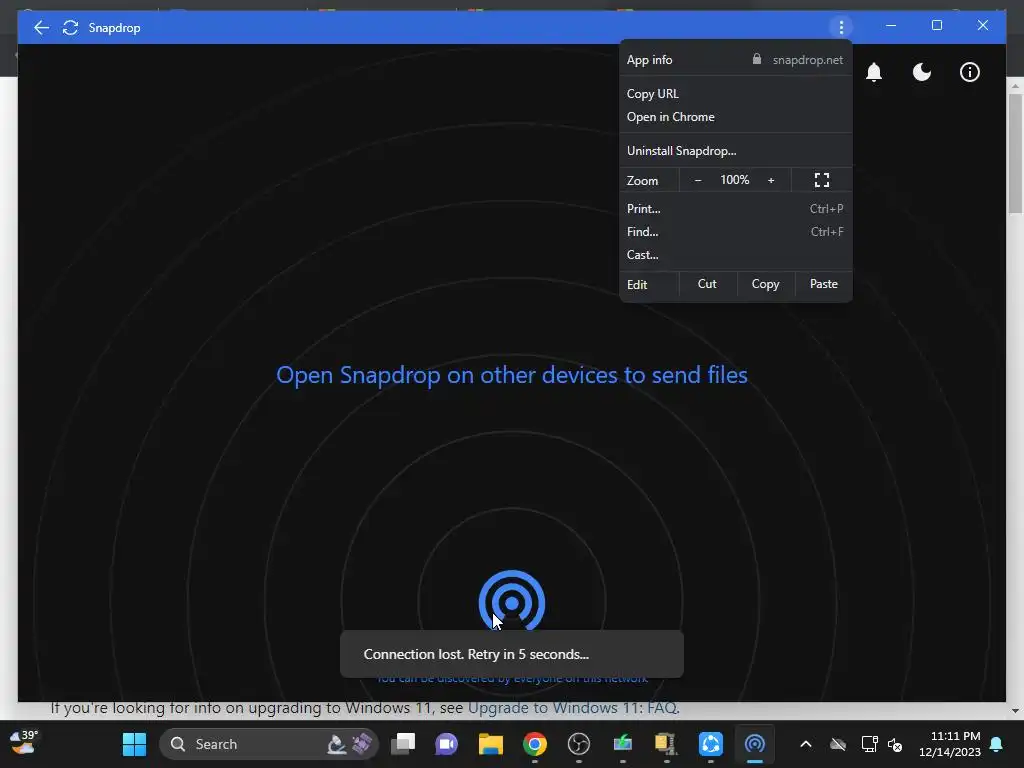Close the three-dot app menu button

point(841,27)
